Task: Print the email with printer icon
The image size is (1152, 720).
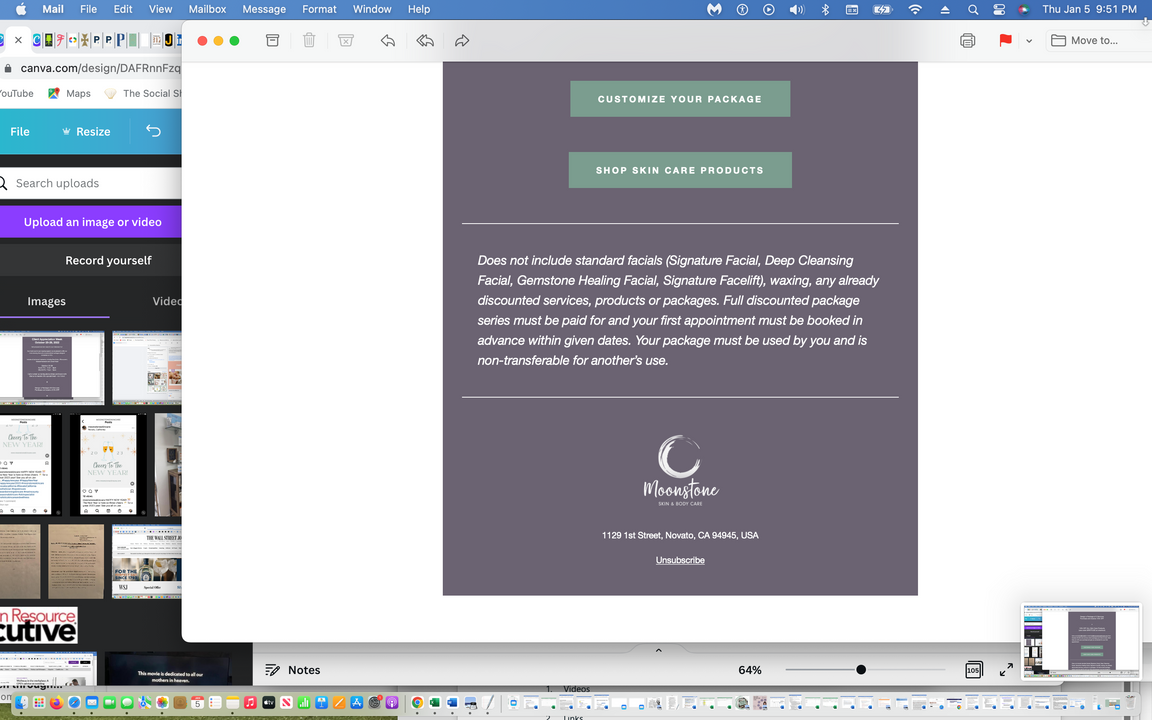Action: click(x=967, y=41)
